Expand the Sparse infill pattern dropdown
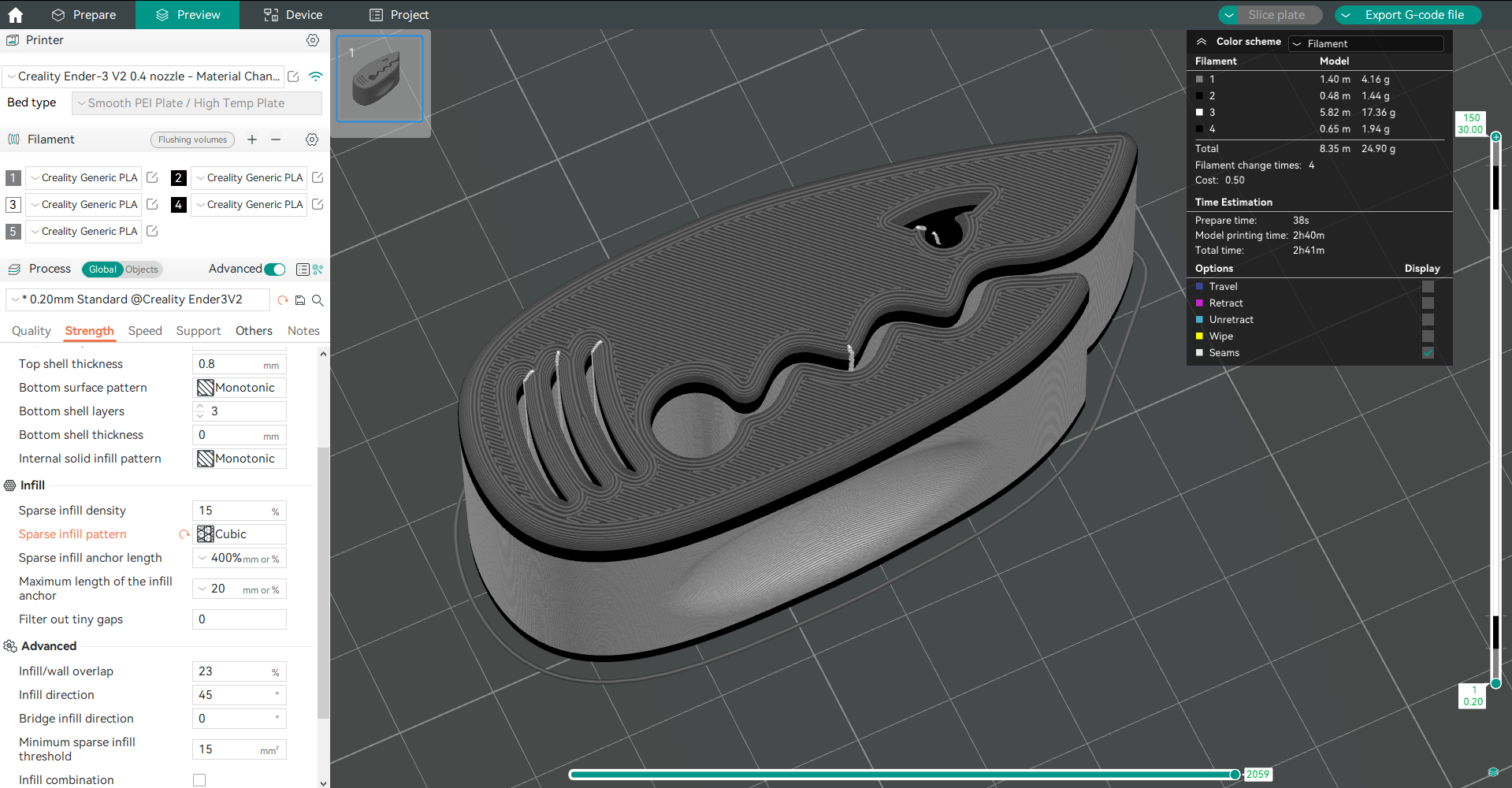Viewport: 1512px width, 788px height. pos(240,534)
